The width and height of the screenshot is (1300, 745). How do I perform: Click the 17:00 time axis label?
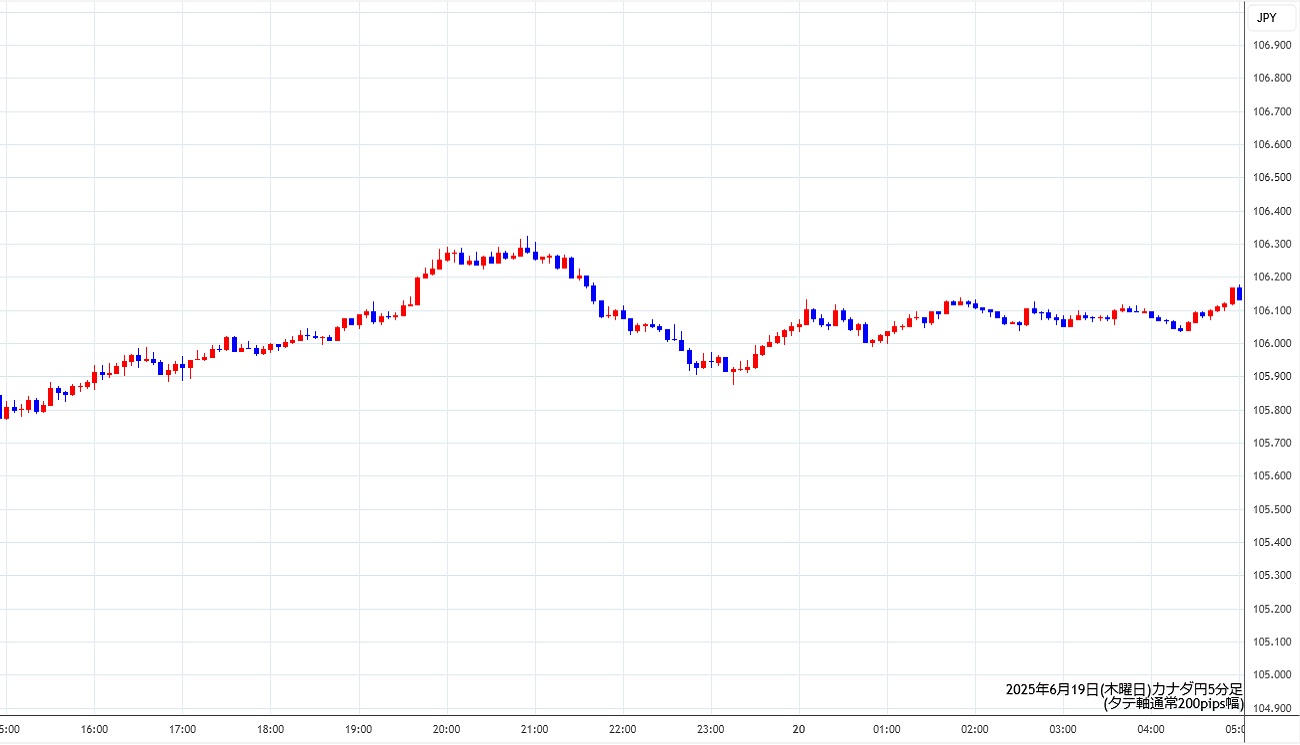click(x=182, y=729)
